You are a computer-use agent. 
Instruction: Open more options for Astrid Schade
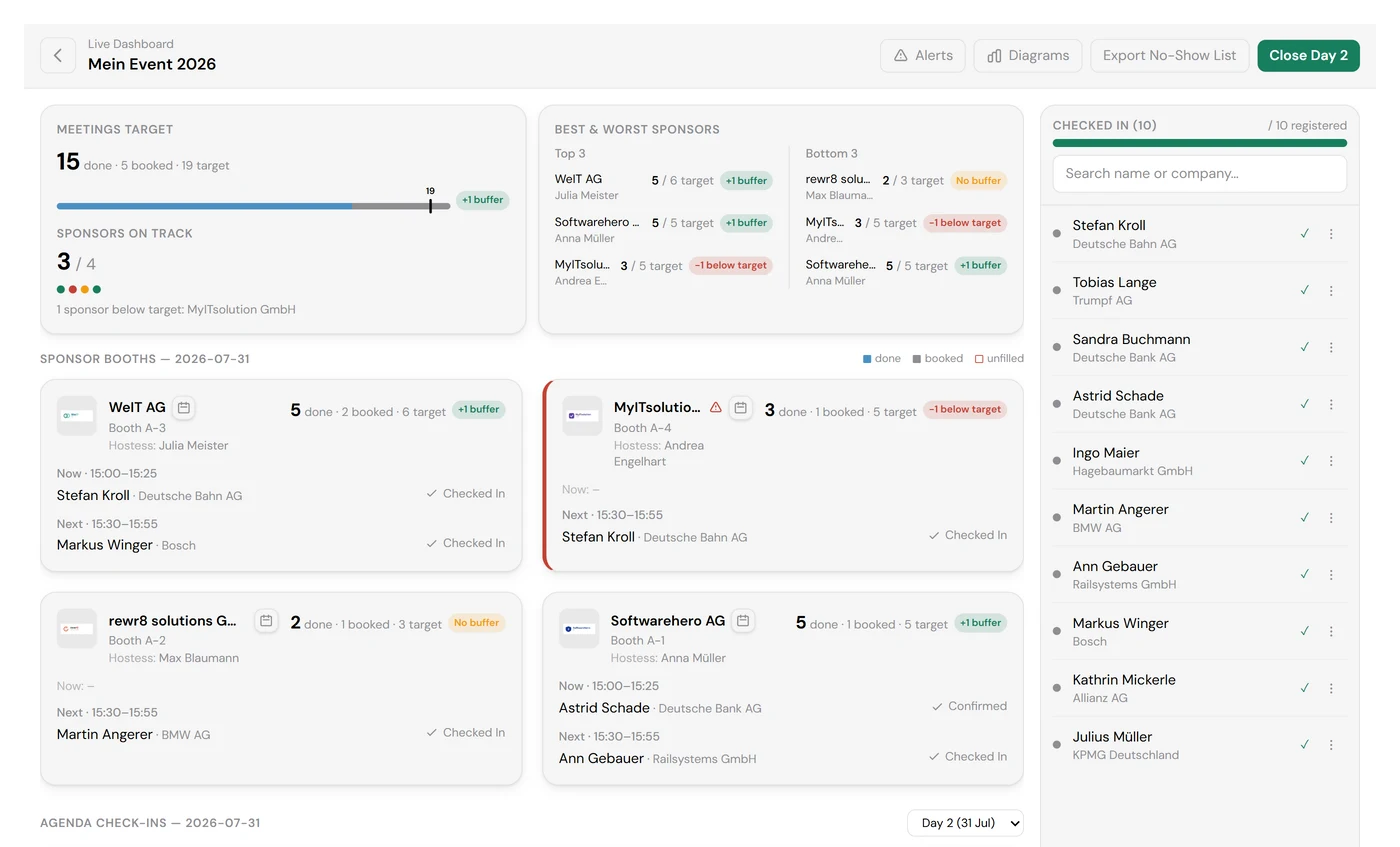click(1331, 404)
